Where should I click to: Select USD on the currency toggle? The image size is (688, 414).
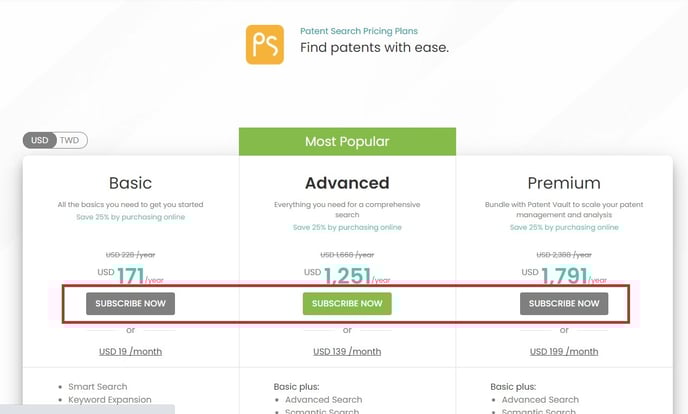(39, 140)
